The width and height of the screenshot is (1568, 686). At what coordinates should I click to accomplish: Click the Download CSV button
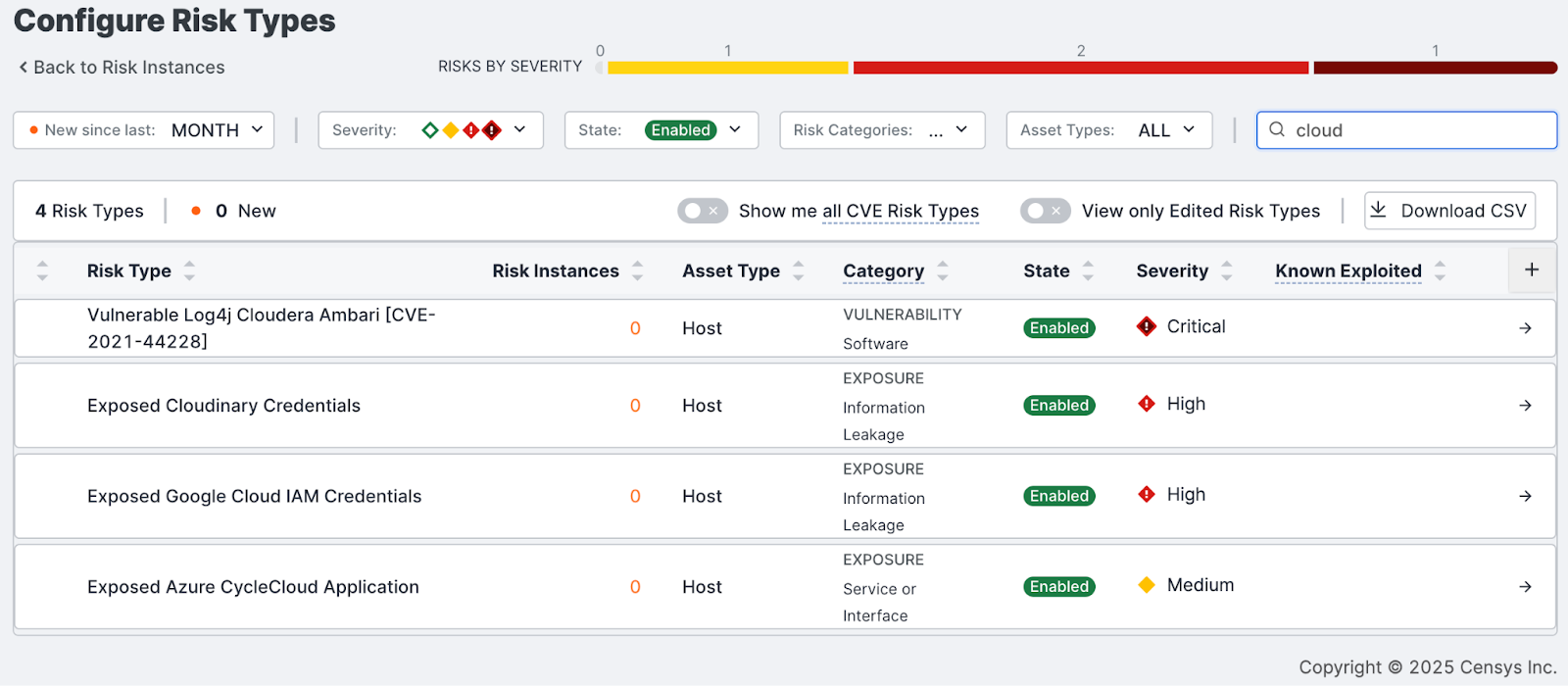[1449, 211]
